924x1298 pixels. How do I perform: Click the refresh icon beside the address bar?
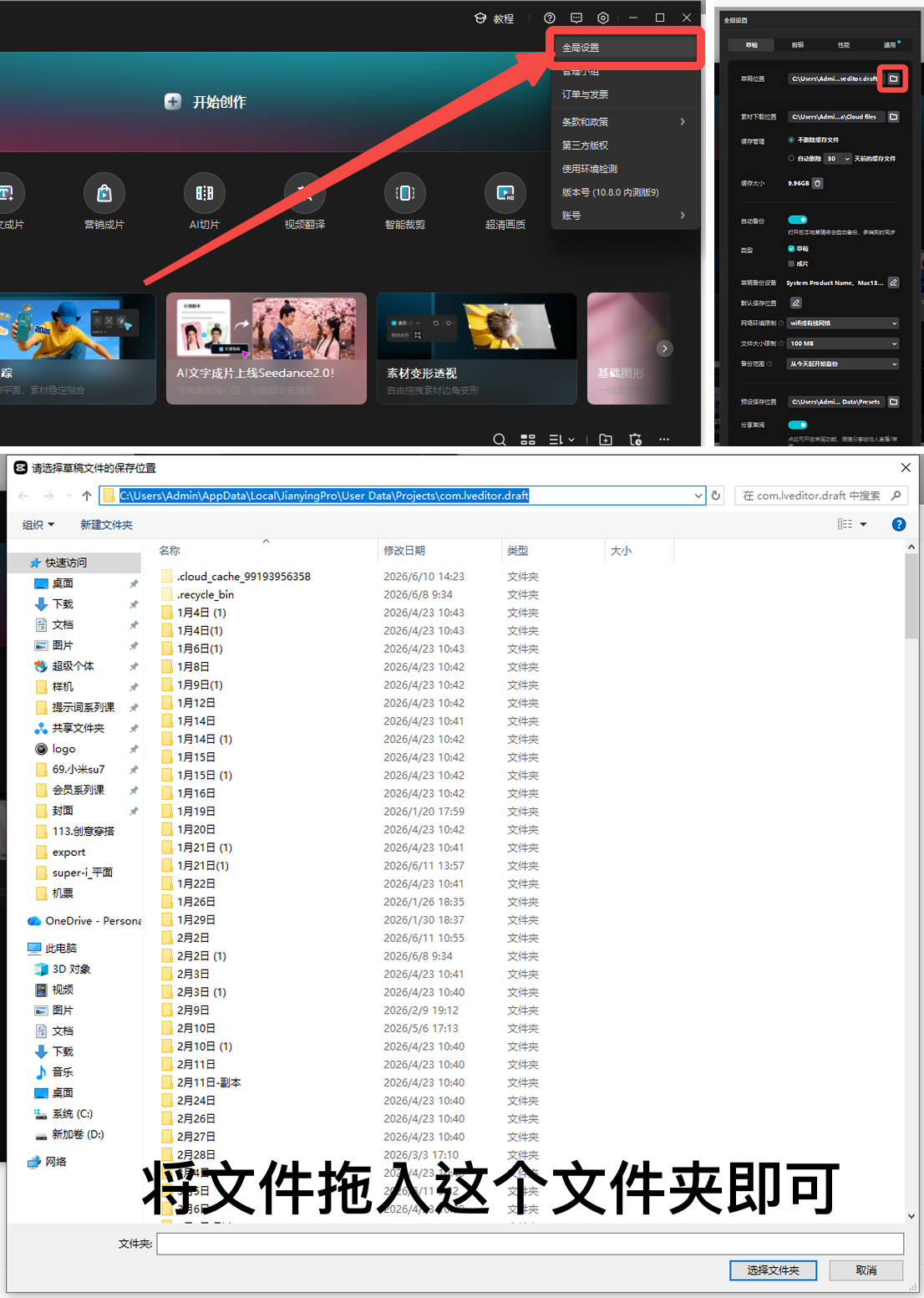click(x=716, y=496)
